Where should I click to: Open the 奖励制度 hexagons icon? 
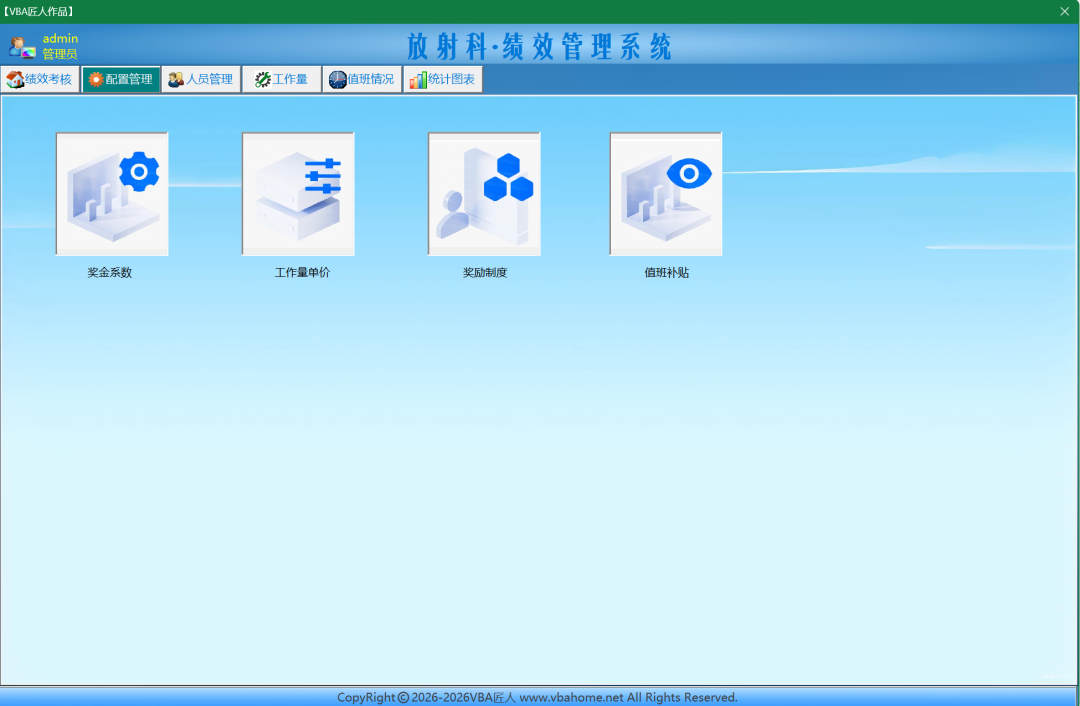(484, 194)
